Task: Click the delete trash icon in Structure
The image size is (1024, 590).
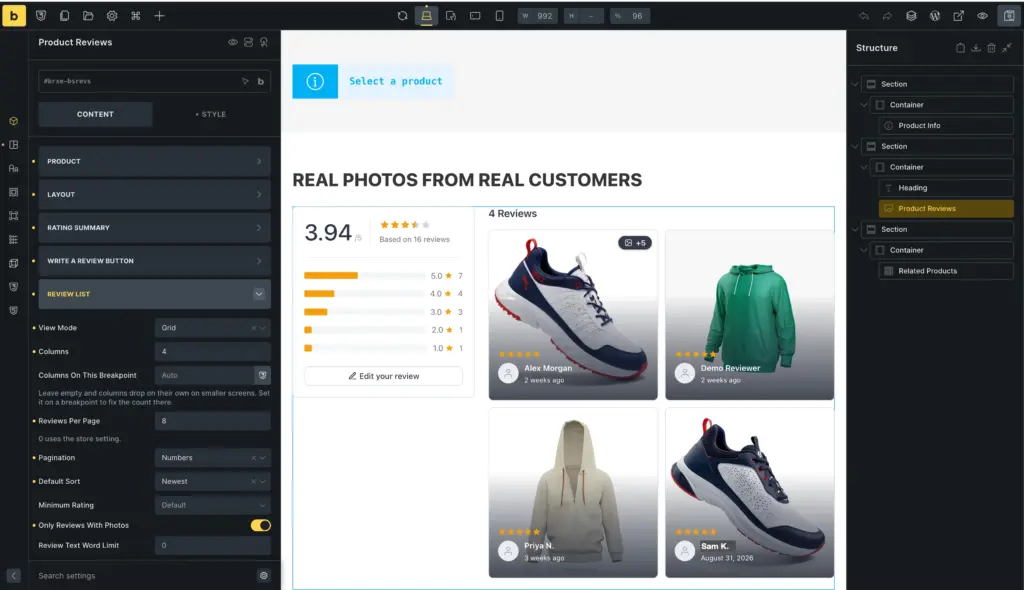Action: point(991,48)
